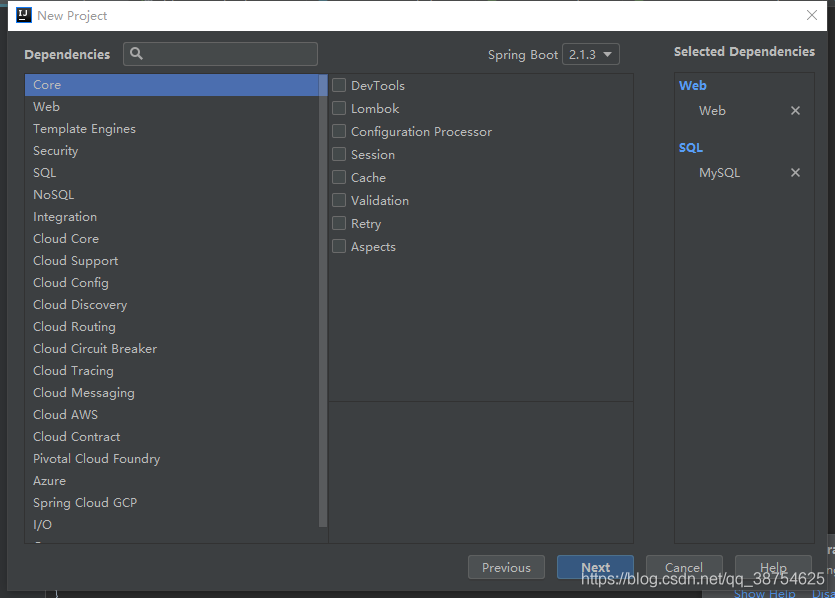Screen dimensions: 835x598
Task: Enable the Aspects checkbox
Action: coord(339,246)
